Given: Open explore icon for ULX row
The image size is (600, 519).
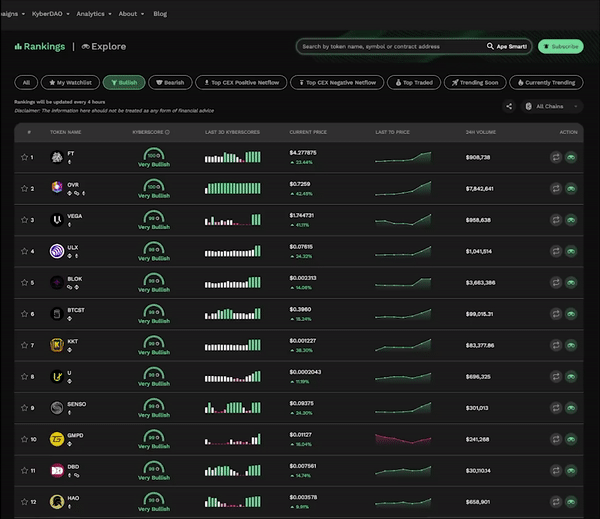Looking at the screenshot, I should [x=571, y=251].
